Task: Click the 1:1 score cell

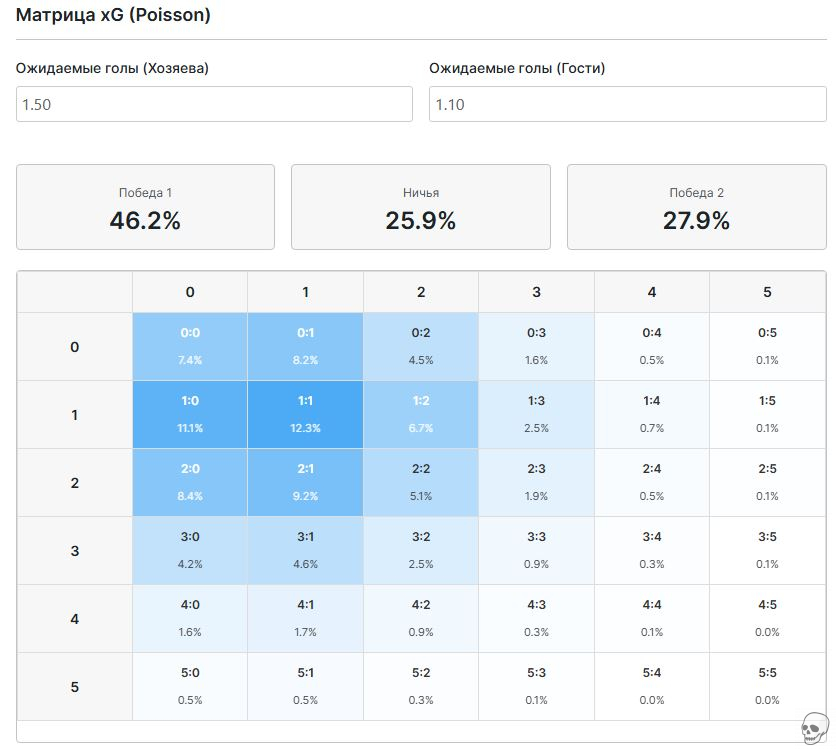Action: tap(305, 414)
